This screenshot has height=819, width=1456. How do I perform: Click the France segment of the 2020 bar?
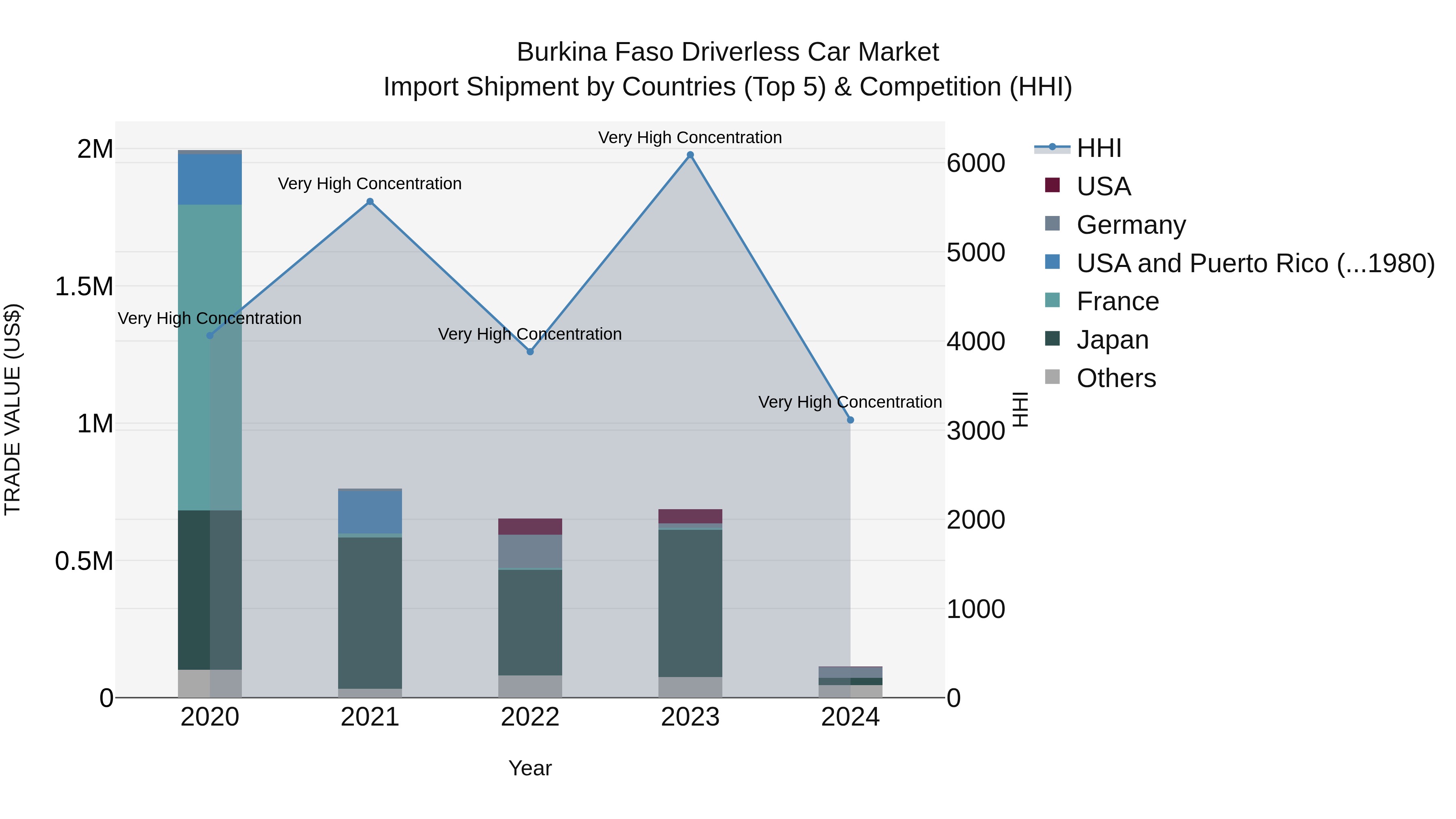coord(210,357)
